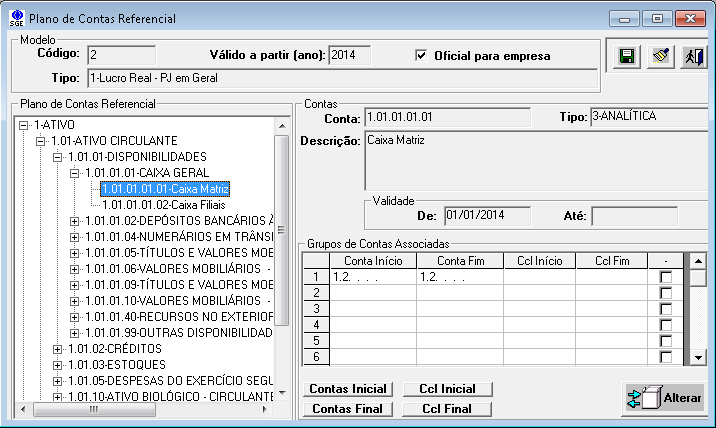Click the Contas Inicial button
The height and width of the screenshot is (428, 716).
coord(349,389)
